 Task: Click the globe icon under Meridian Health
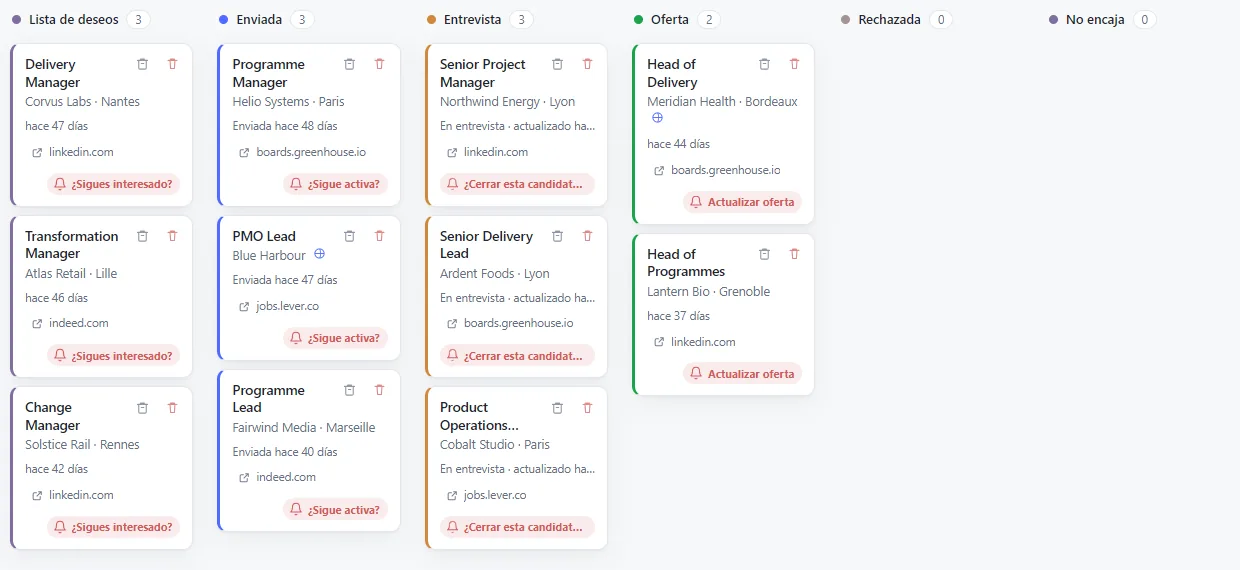coord(658,118)
